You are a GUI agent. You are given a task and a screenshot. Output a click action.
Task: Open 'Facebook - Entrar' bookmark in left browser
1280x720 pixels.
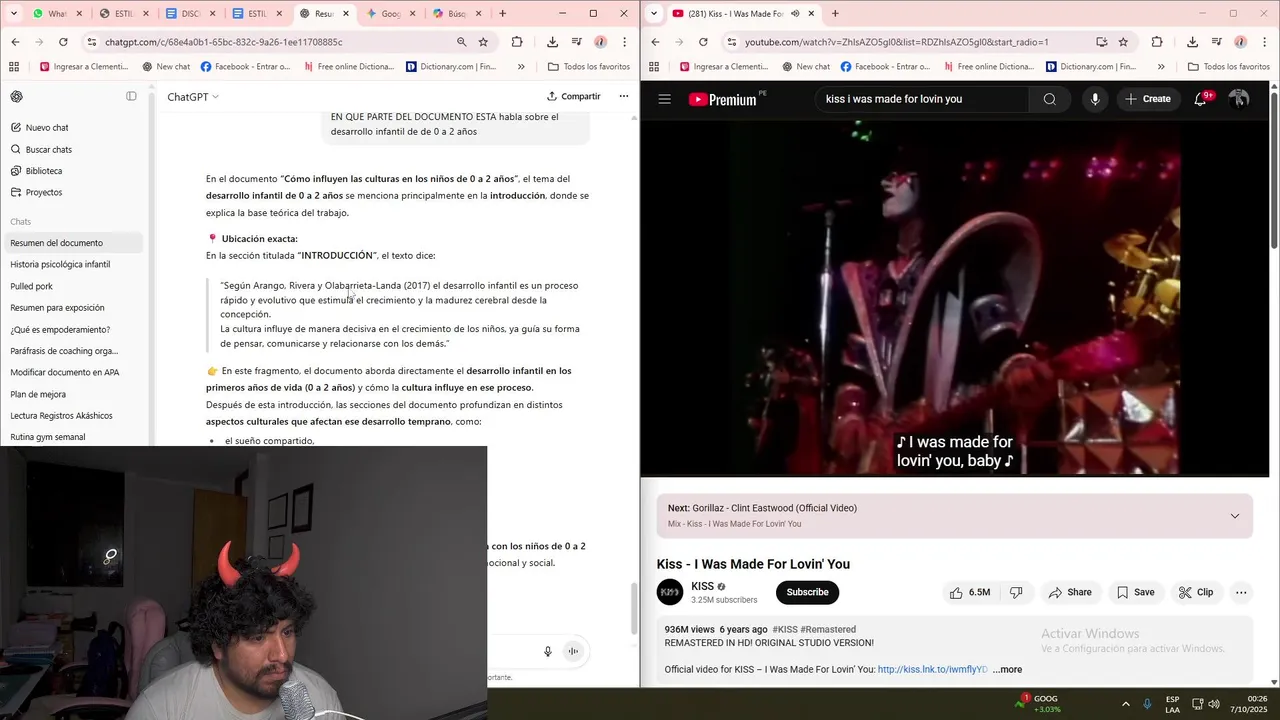tap(246, 67)
